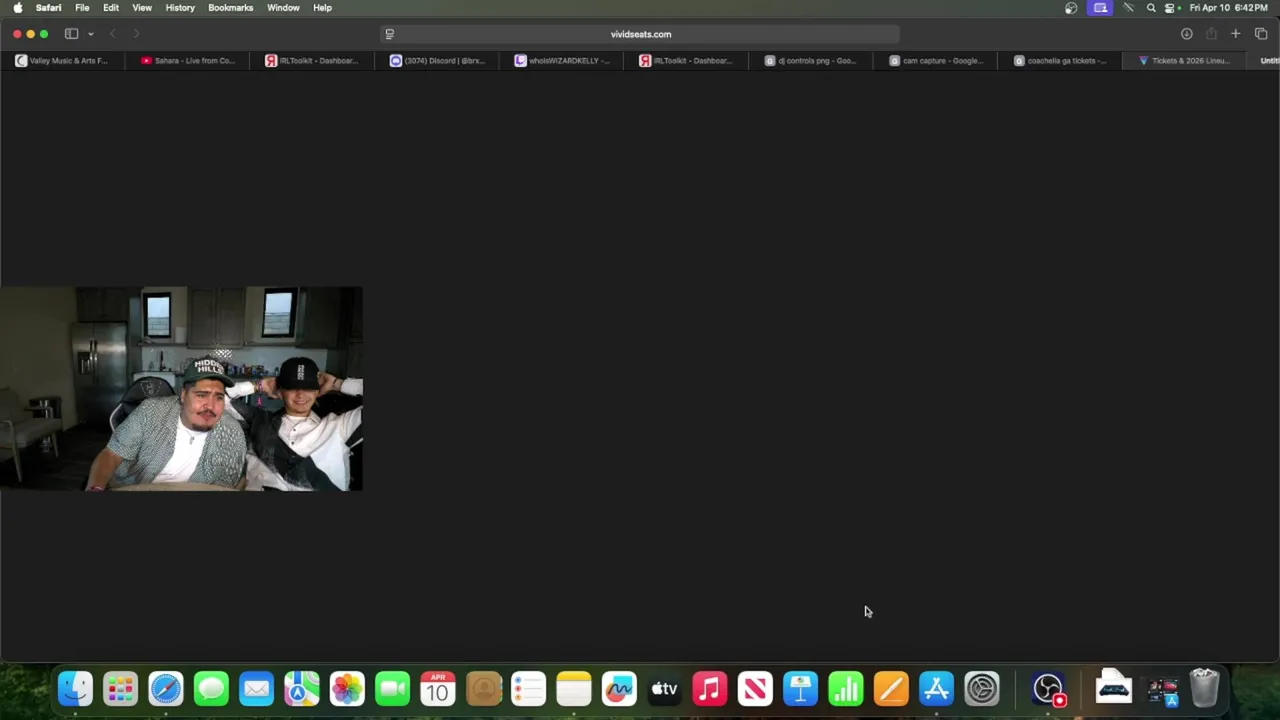Open Reminders in the dock

[x=528, y=689]
